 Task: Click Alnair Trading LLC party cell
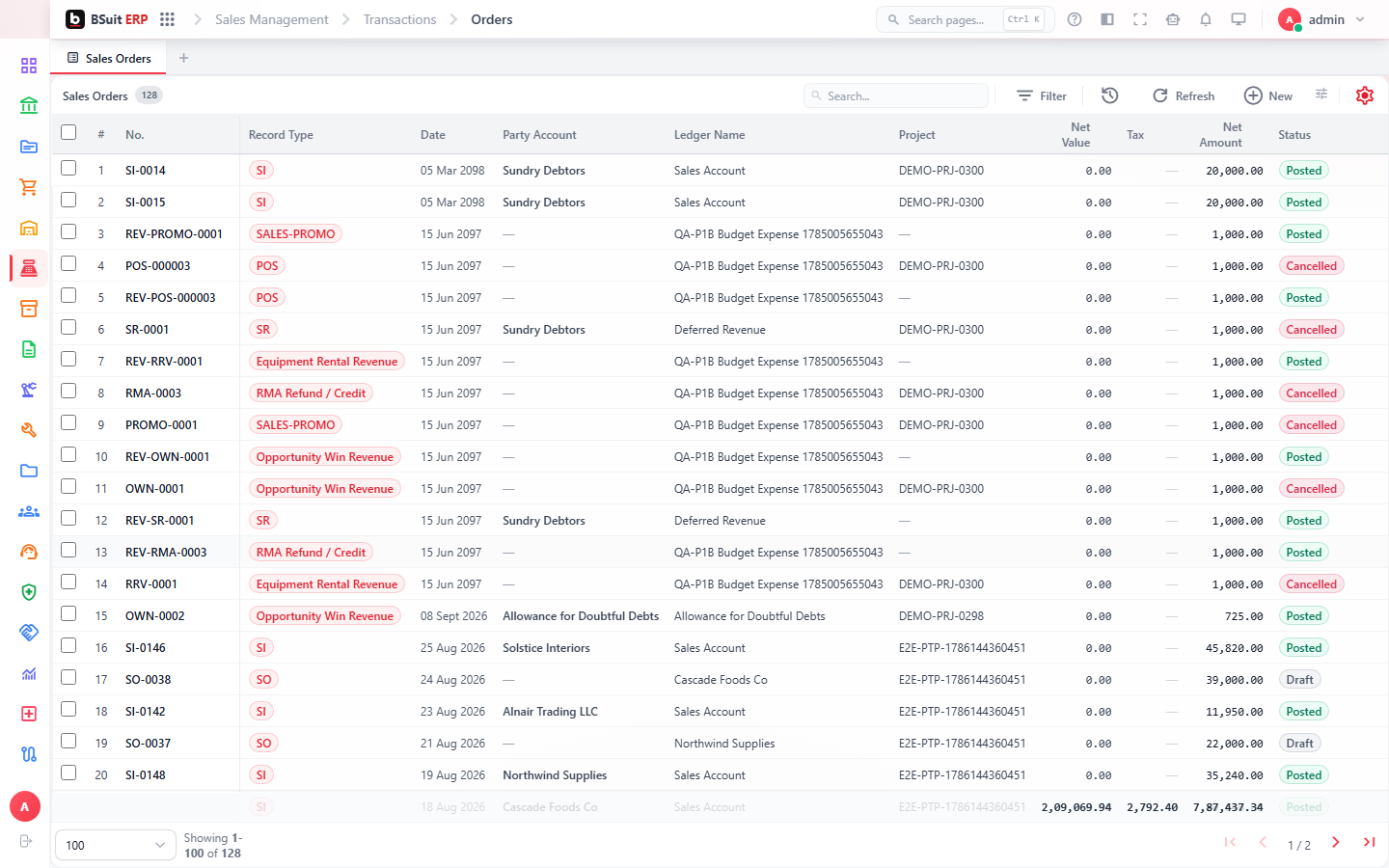point(550,712)
